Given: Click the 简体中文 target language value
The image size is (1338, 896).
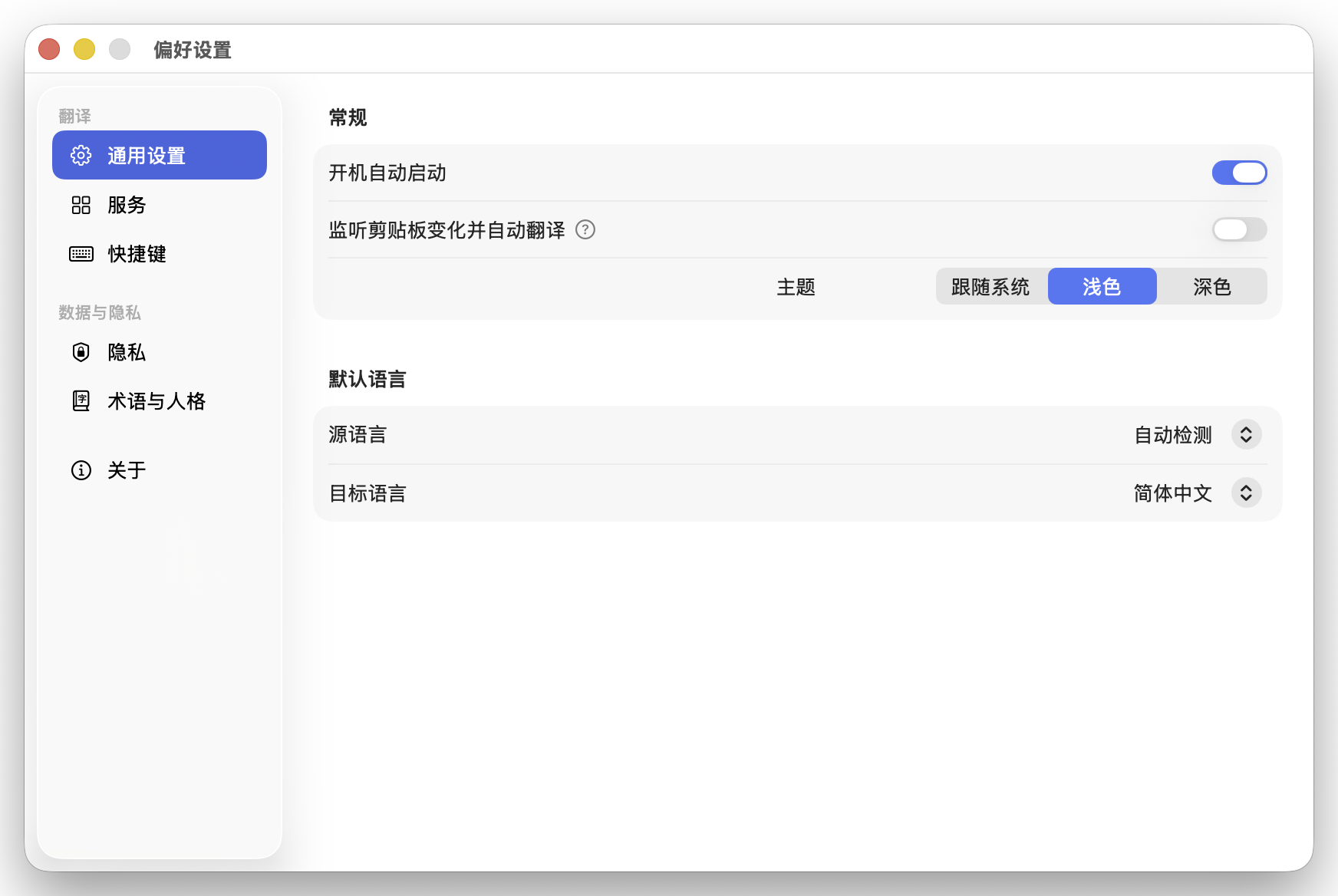Looking at the screenshot, I should click(x=1173, y=493).
